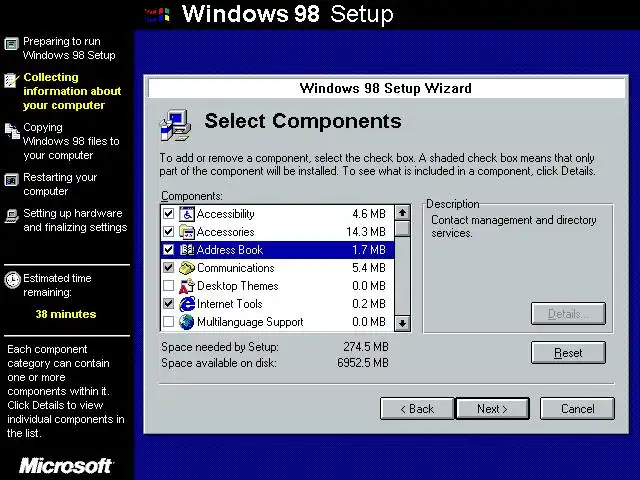The image size is (640, 480).
Task: Click the components list scrollbar thumb
Action: (x=402, y=229)
